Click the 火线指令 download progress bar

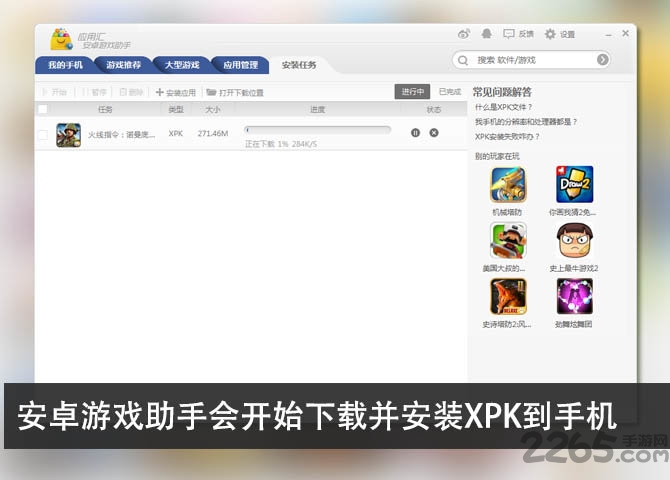click(x=317, y=130)
